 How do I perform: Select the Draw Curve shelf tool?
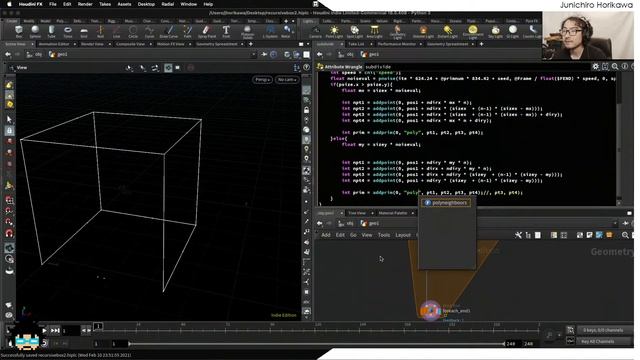coord(169,31)
